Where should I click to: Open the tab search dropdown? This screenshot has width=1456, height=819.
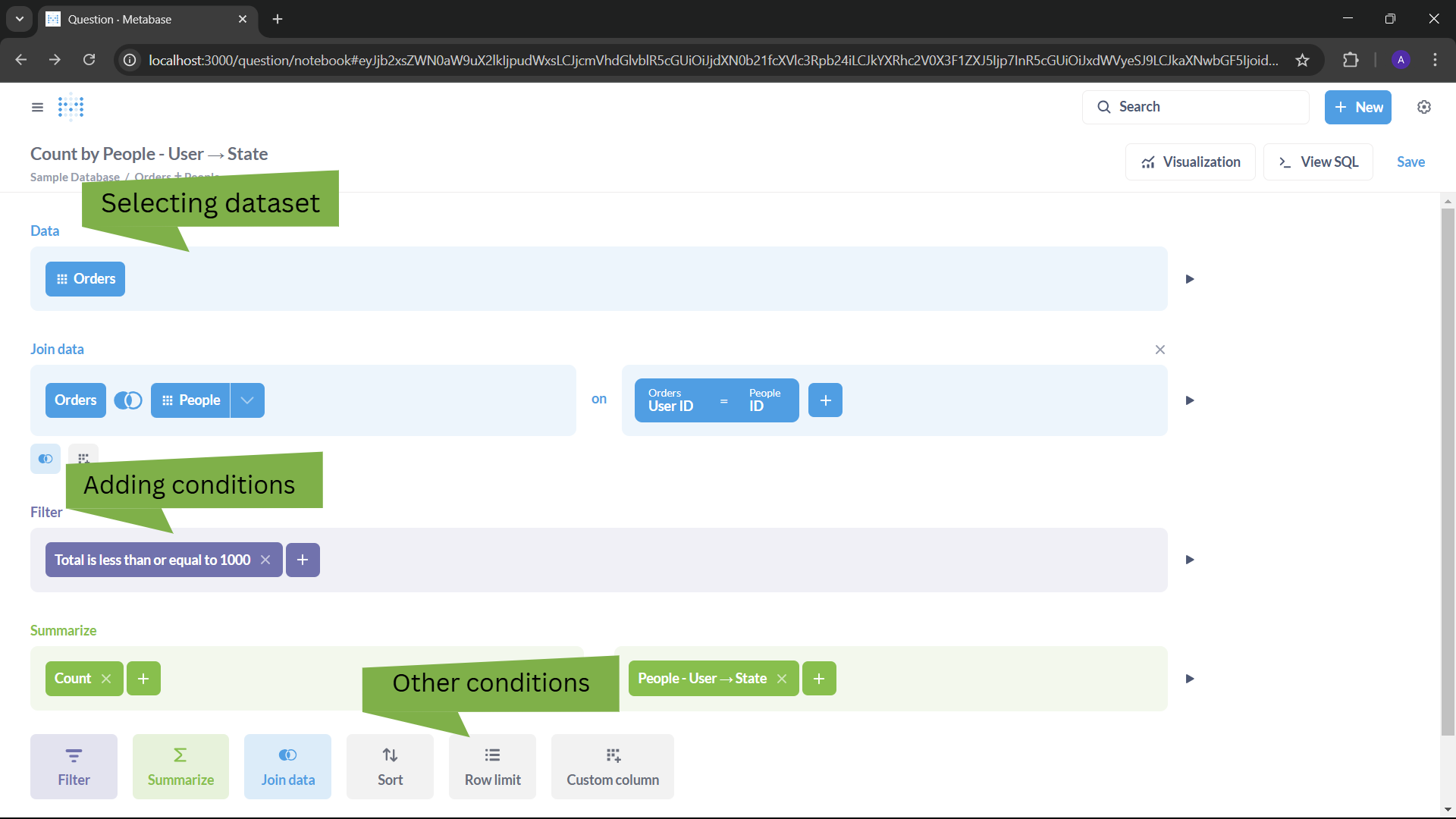click(x=20, y=19)
